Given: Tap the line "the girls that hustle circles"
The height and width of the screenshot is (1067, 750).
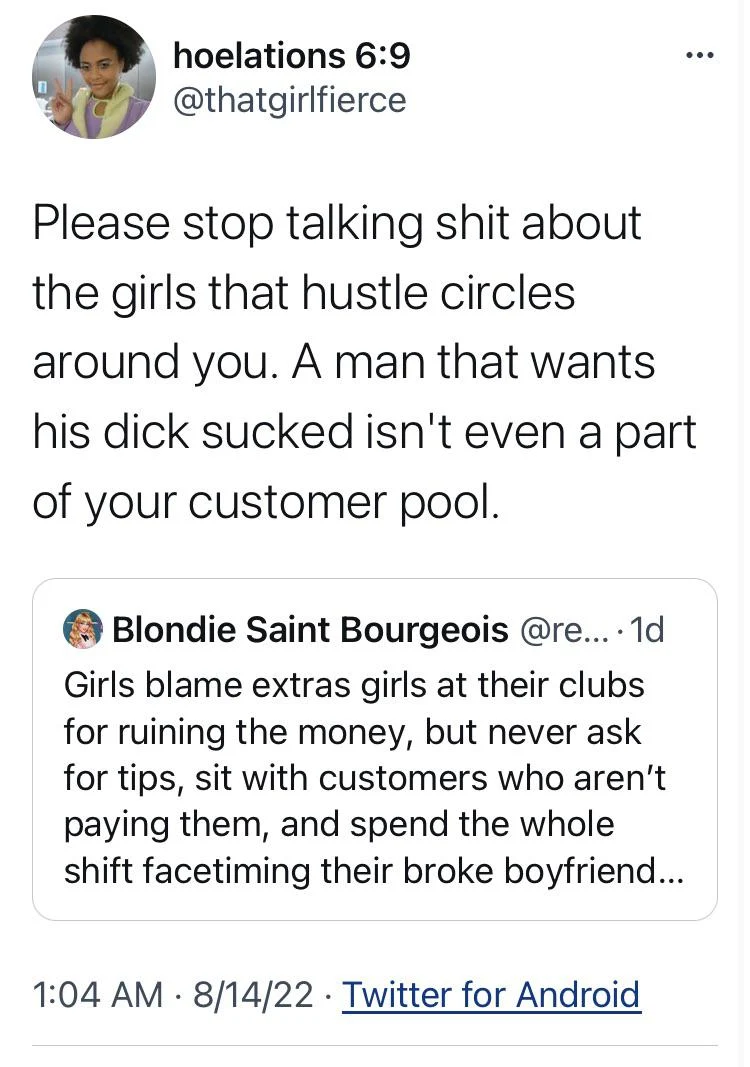Looking at the screenshot, I should pos(304,293).
